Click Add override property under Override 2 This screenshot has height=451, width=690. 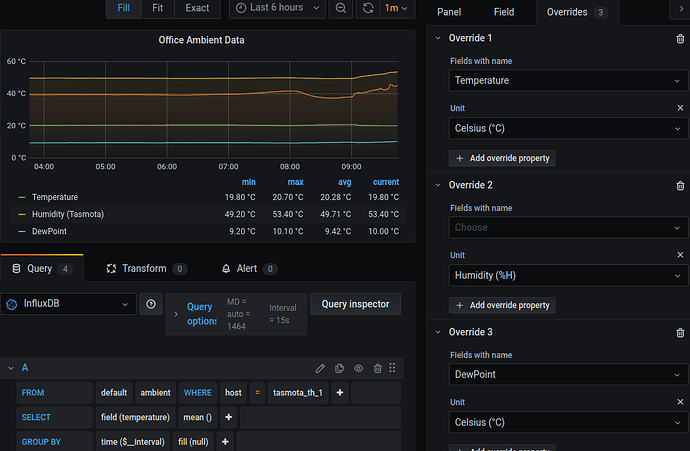(x=502, y=305)
